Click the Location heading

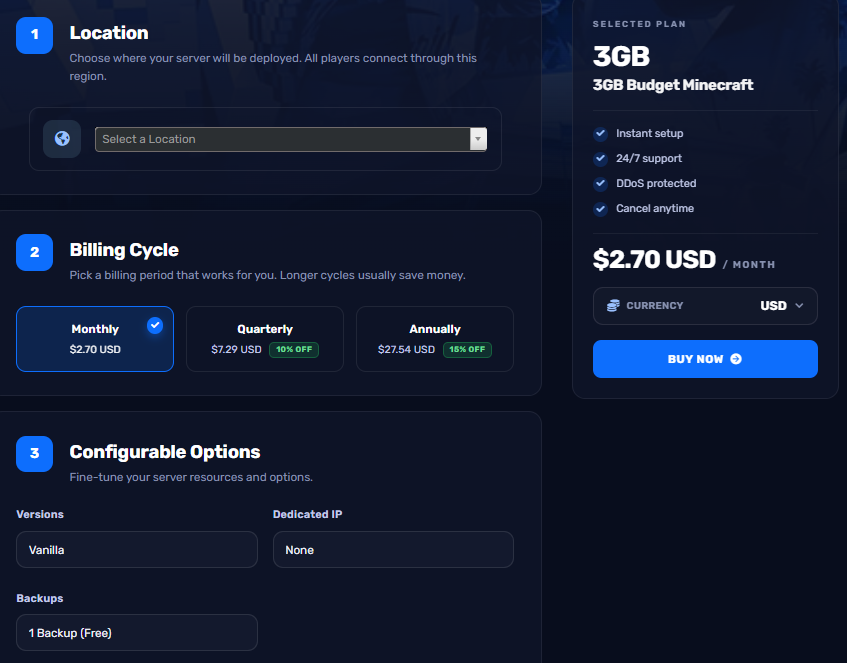(109, 33)
